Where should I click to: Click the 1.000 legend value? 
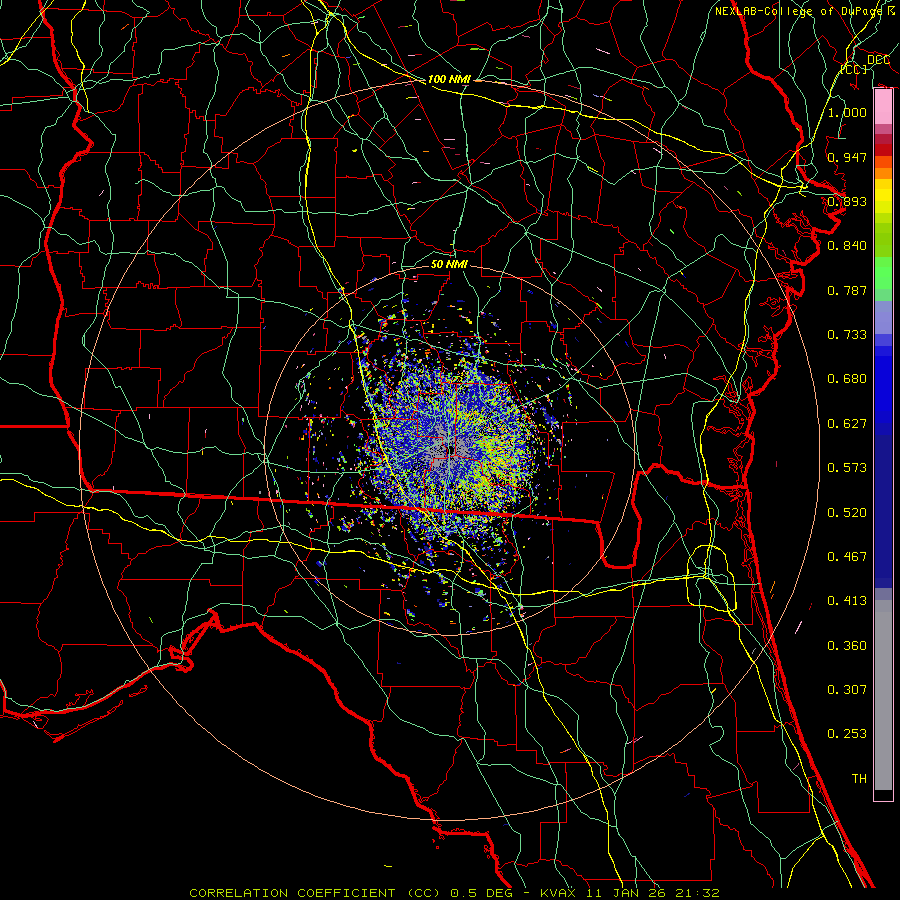coord(847,112)
